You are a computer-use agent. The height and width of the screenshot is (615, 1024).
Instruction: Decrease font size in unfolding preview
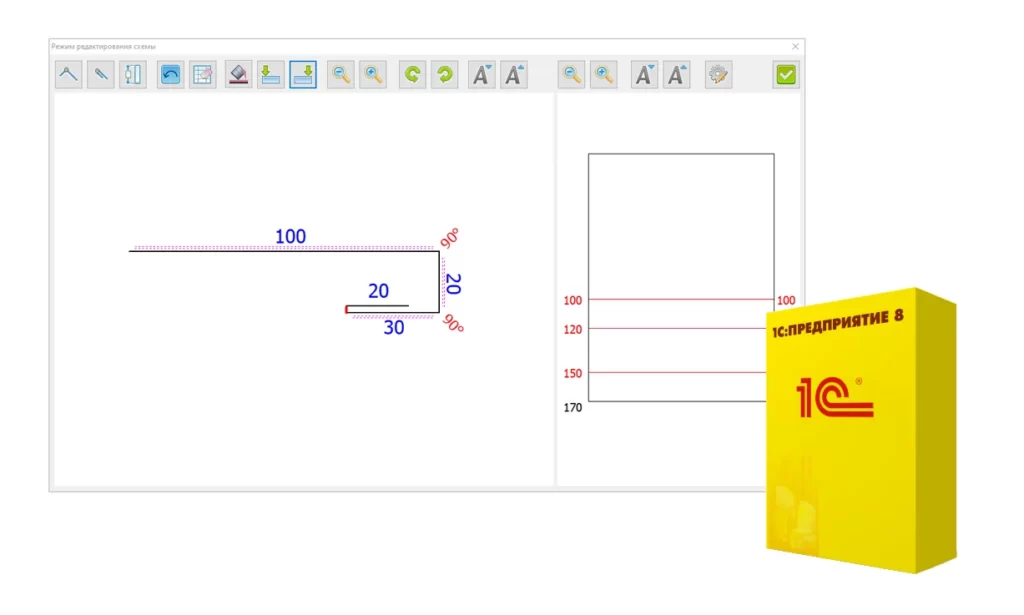(x=644, y=74)
